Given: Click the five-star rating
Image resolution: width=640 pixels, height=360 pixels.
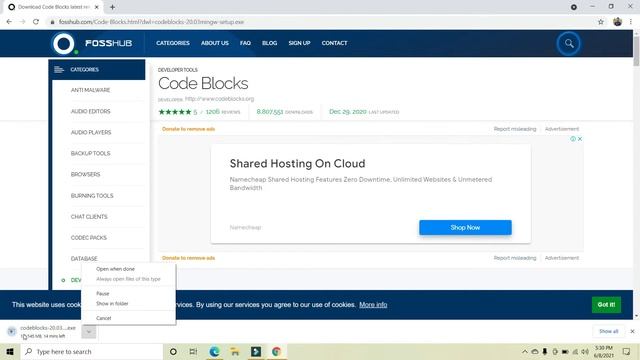Looking at the screenshot, I should coord(175,112).
